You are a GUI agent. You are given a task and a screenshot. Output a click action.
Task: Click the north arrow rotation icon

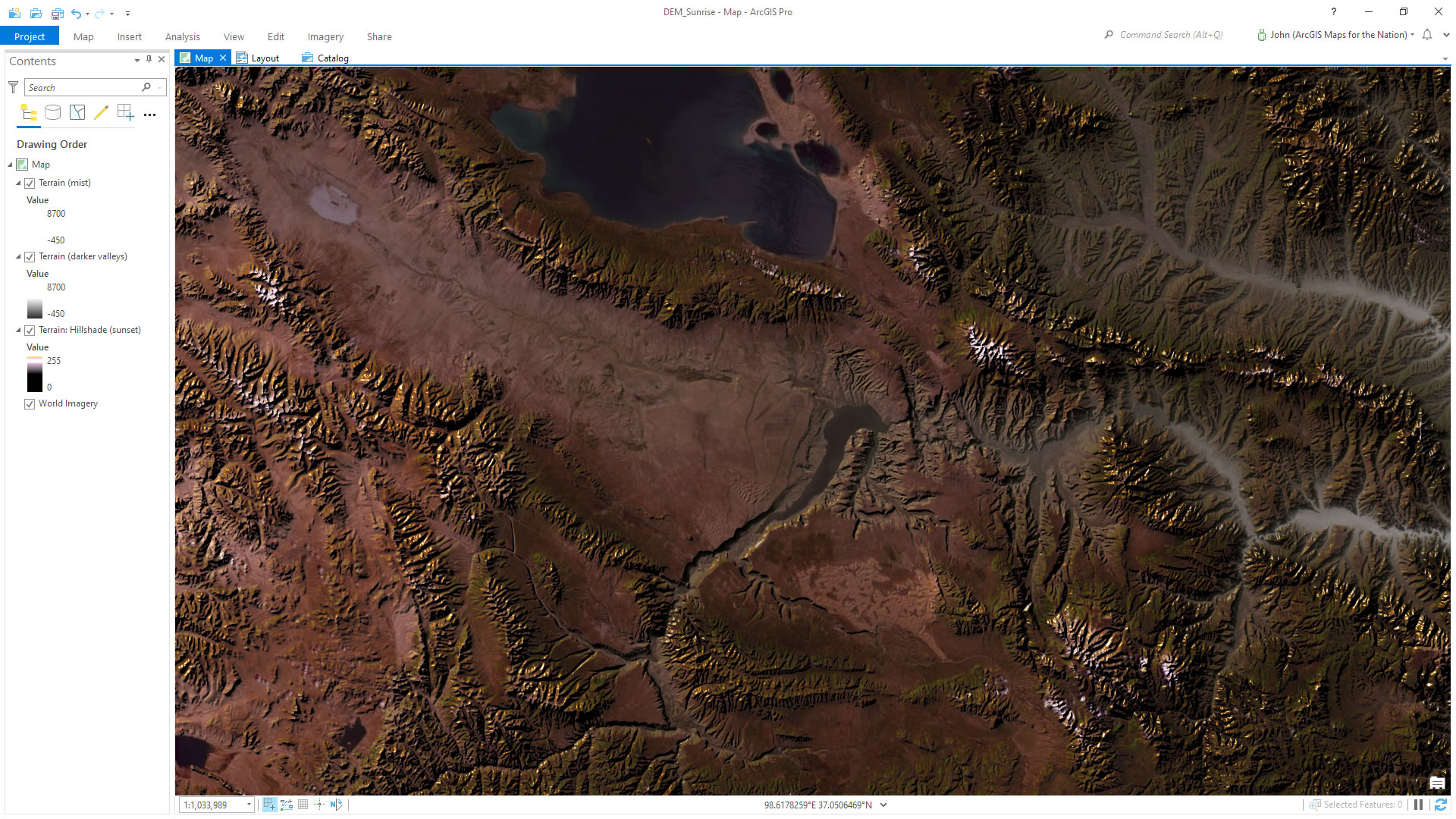[336, 805]
